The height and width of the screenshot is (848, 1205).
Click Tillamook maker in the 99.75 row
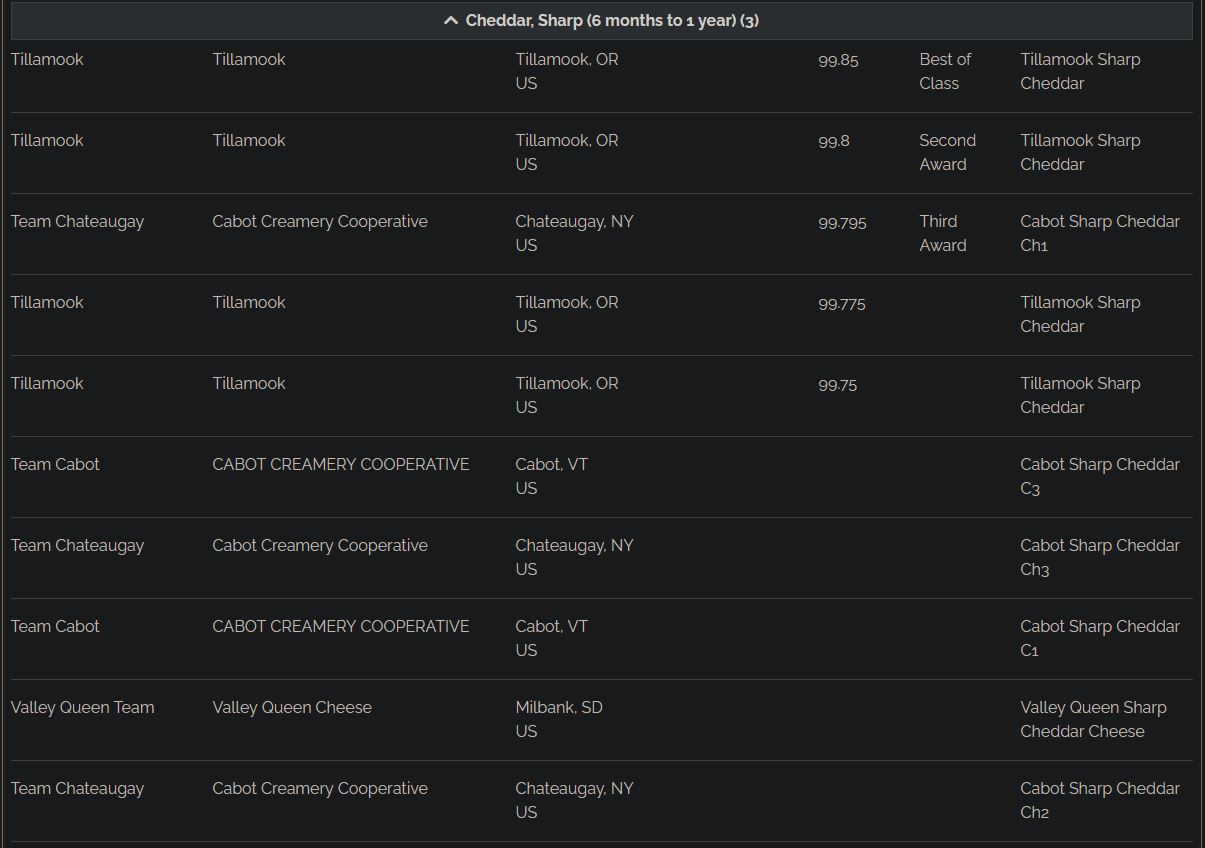pos(47,383)
